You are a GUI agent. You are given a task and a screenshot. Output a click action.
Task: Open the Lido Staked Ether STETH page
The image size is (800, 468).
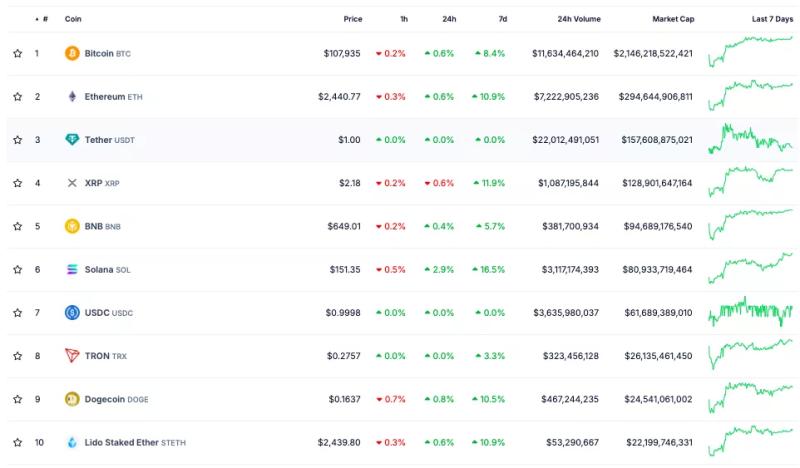tap(135, 442)
